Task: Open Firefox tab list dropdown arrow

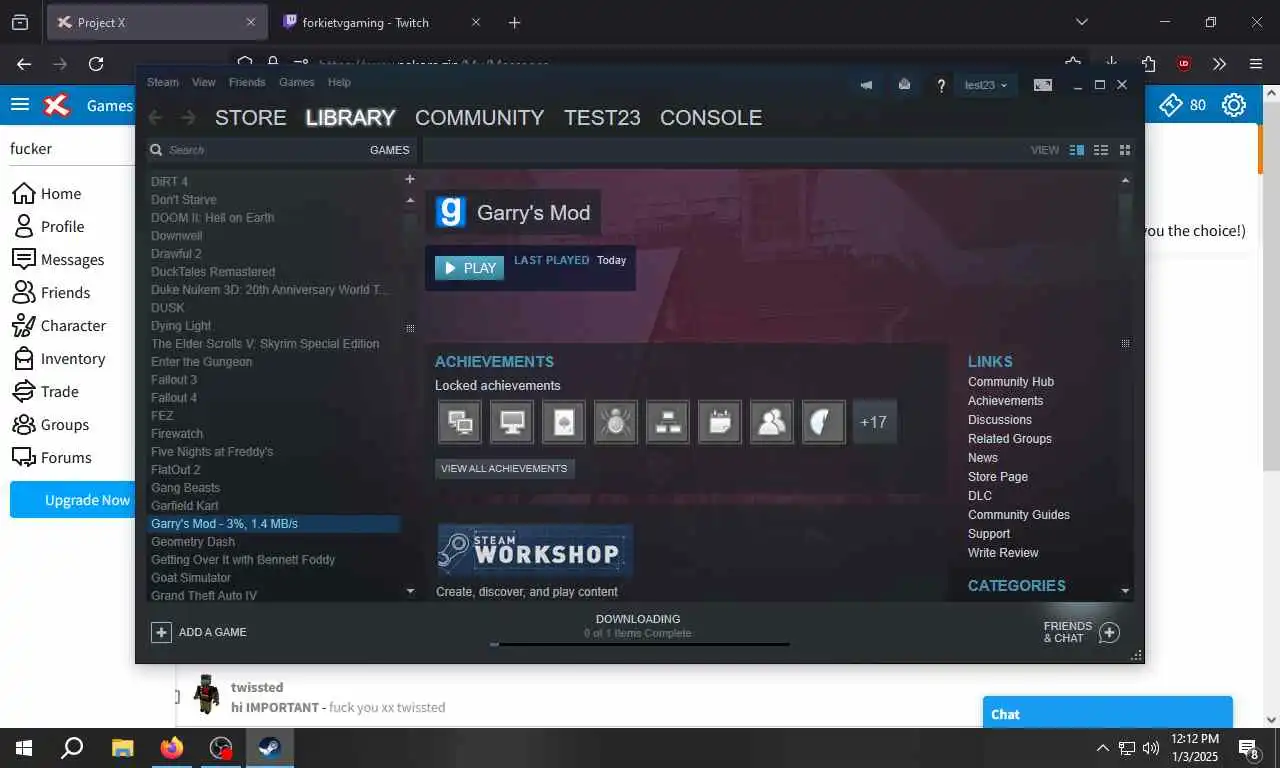Action: tap(1081, 22)
